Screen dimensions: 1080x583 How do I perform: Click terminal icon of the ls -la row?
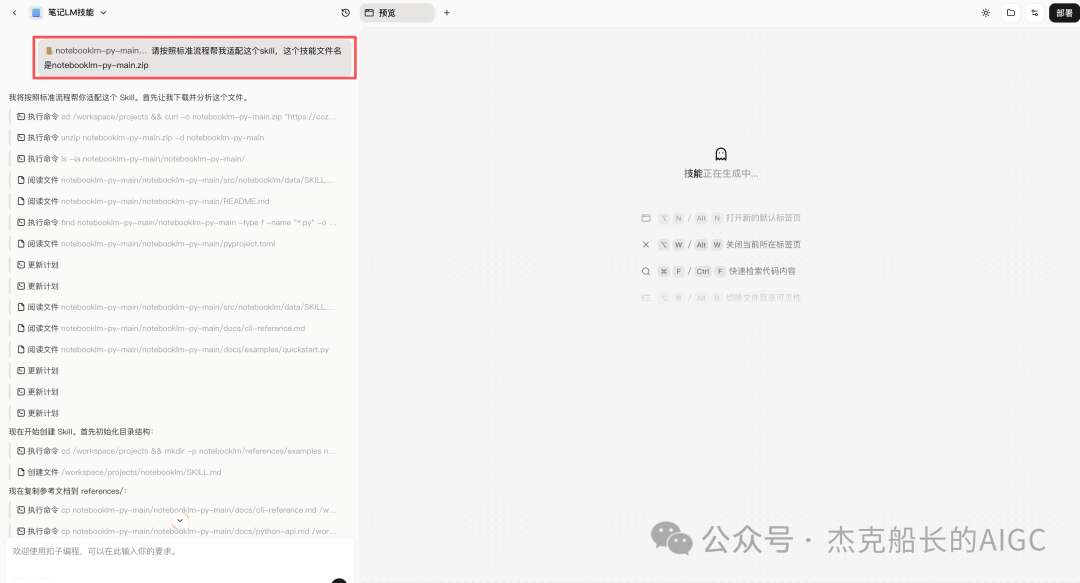tap(21, 158)
